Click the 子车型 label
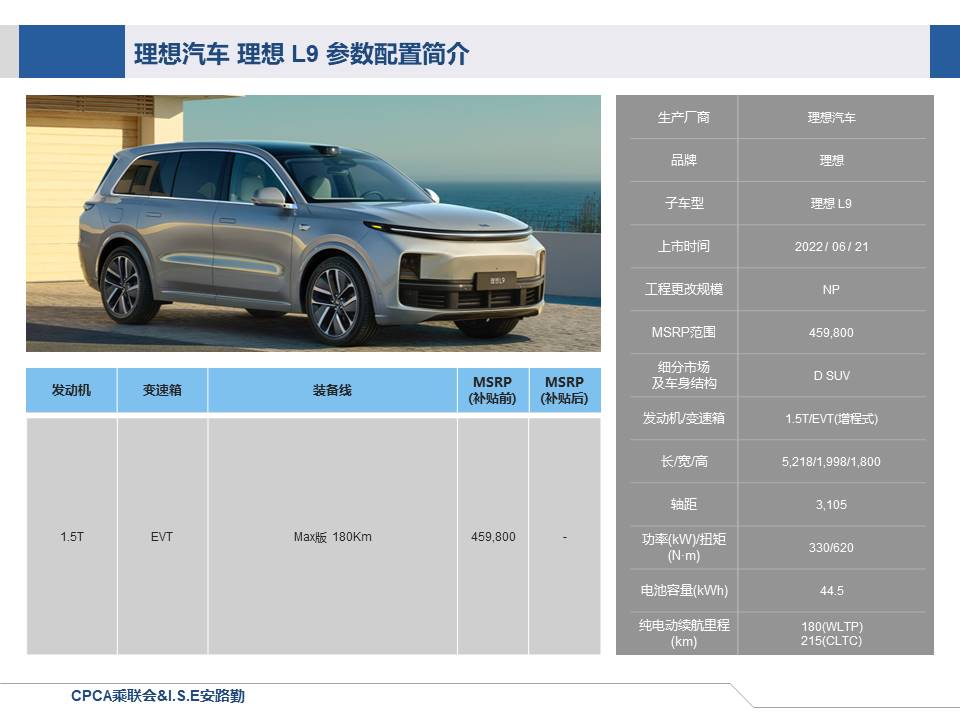 684,203
